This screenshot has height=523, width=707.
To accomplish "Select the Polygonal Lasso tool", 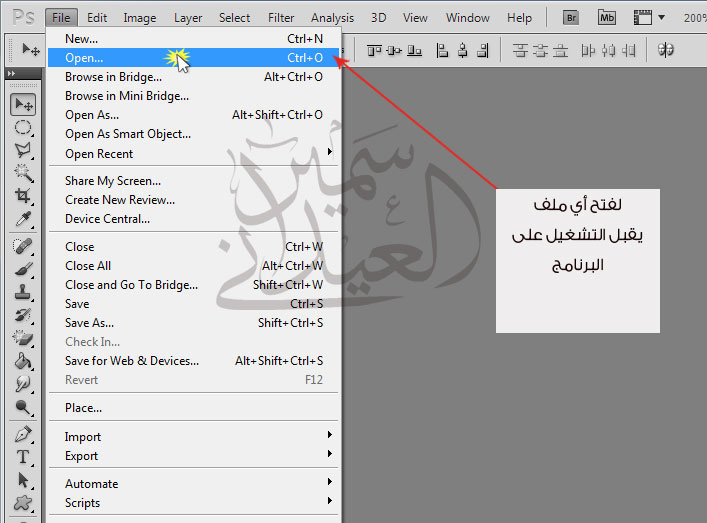I will [23, 150].
